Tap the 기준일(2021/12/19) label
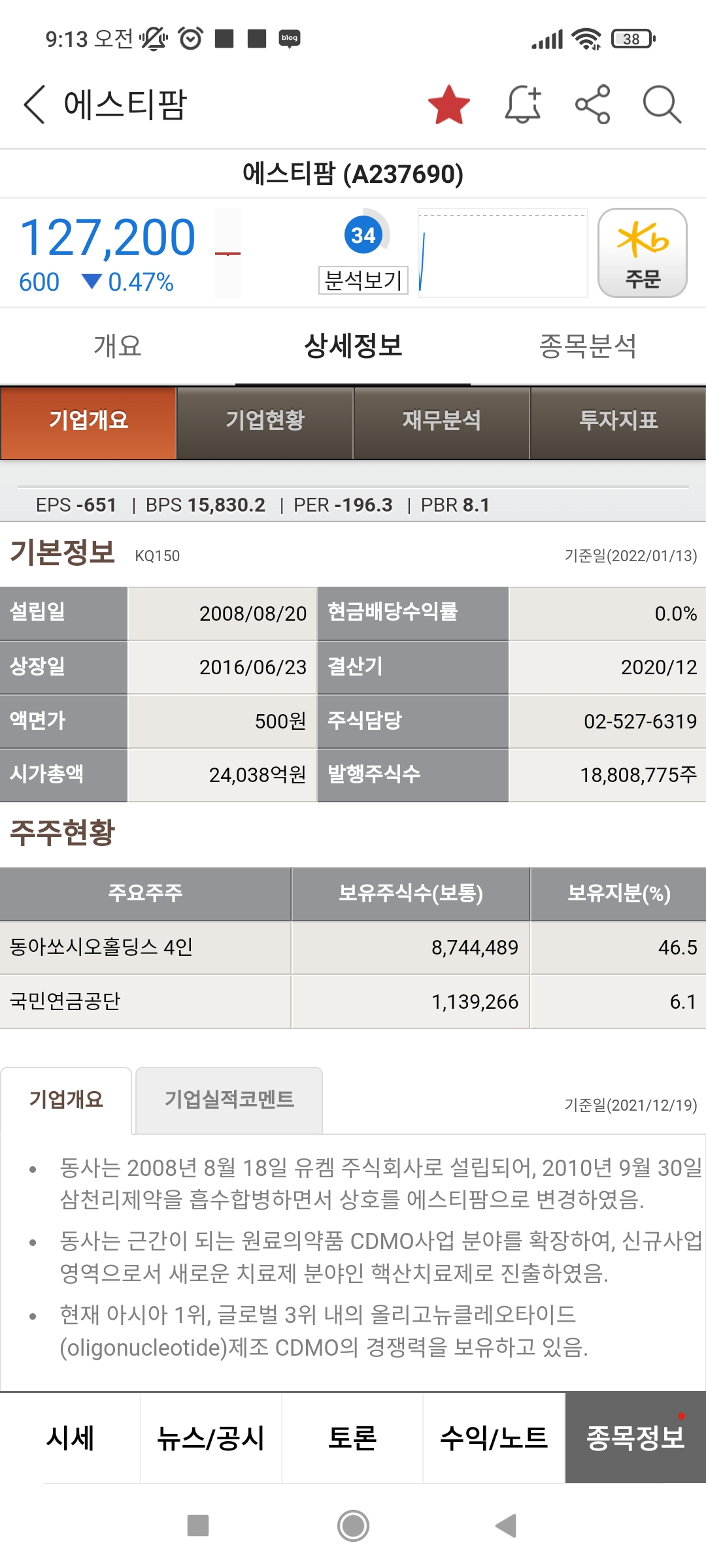 click(631, 1105)
